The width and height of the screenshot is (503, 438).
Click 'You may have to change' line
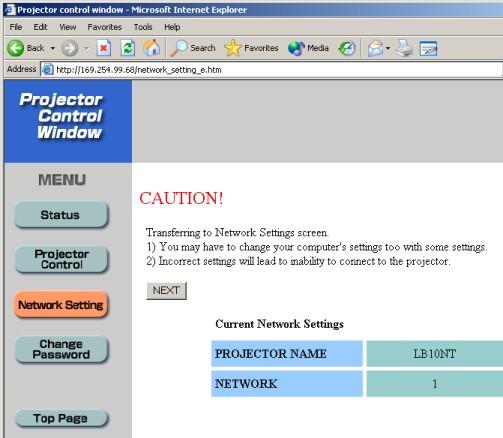(317, 247)
